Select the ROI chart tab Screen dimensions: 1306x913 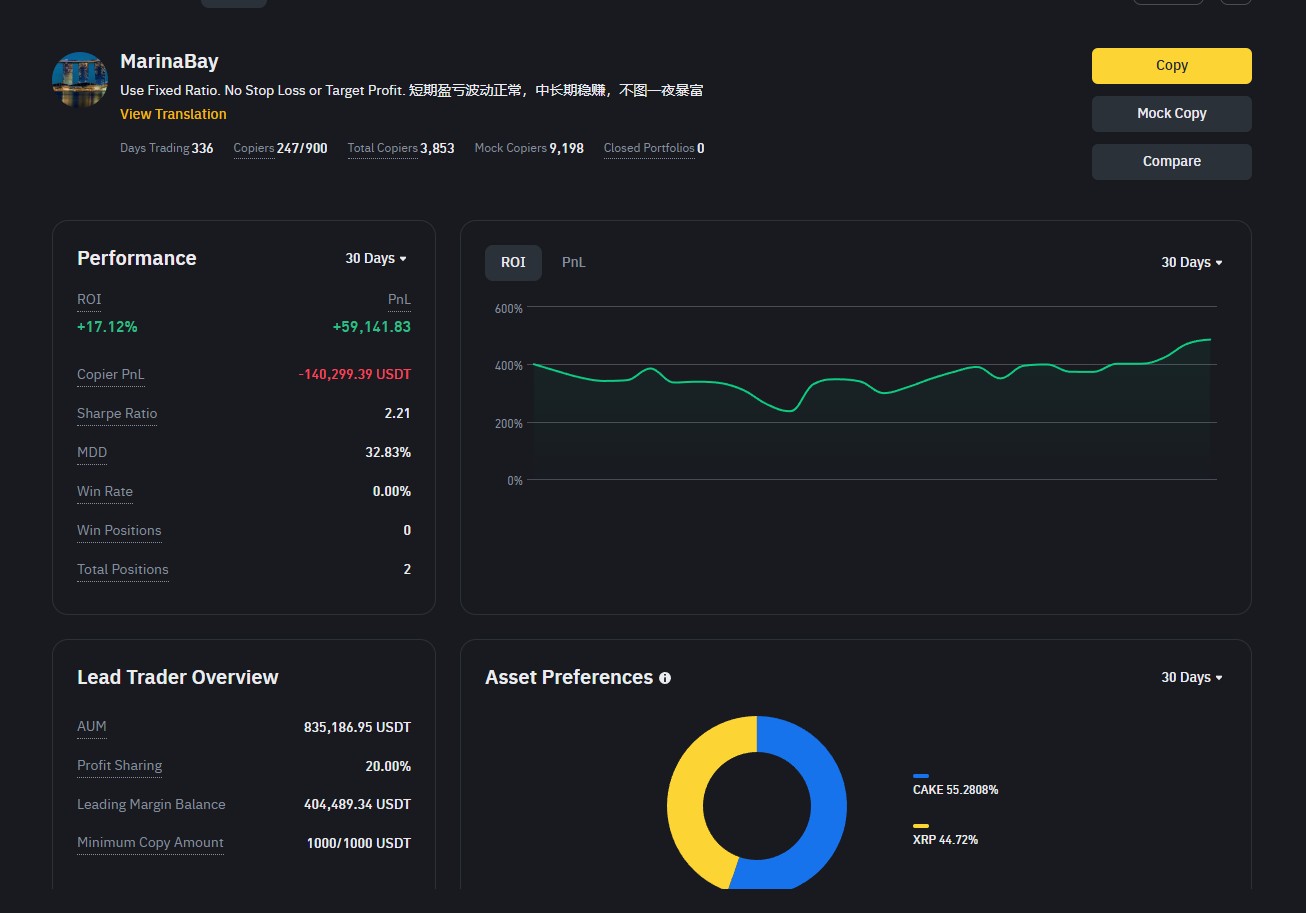[x=513, y=263]
